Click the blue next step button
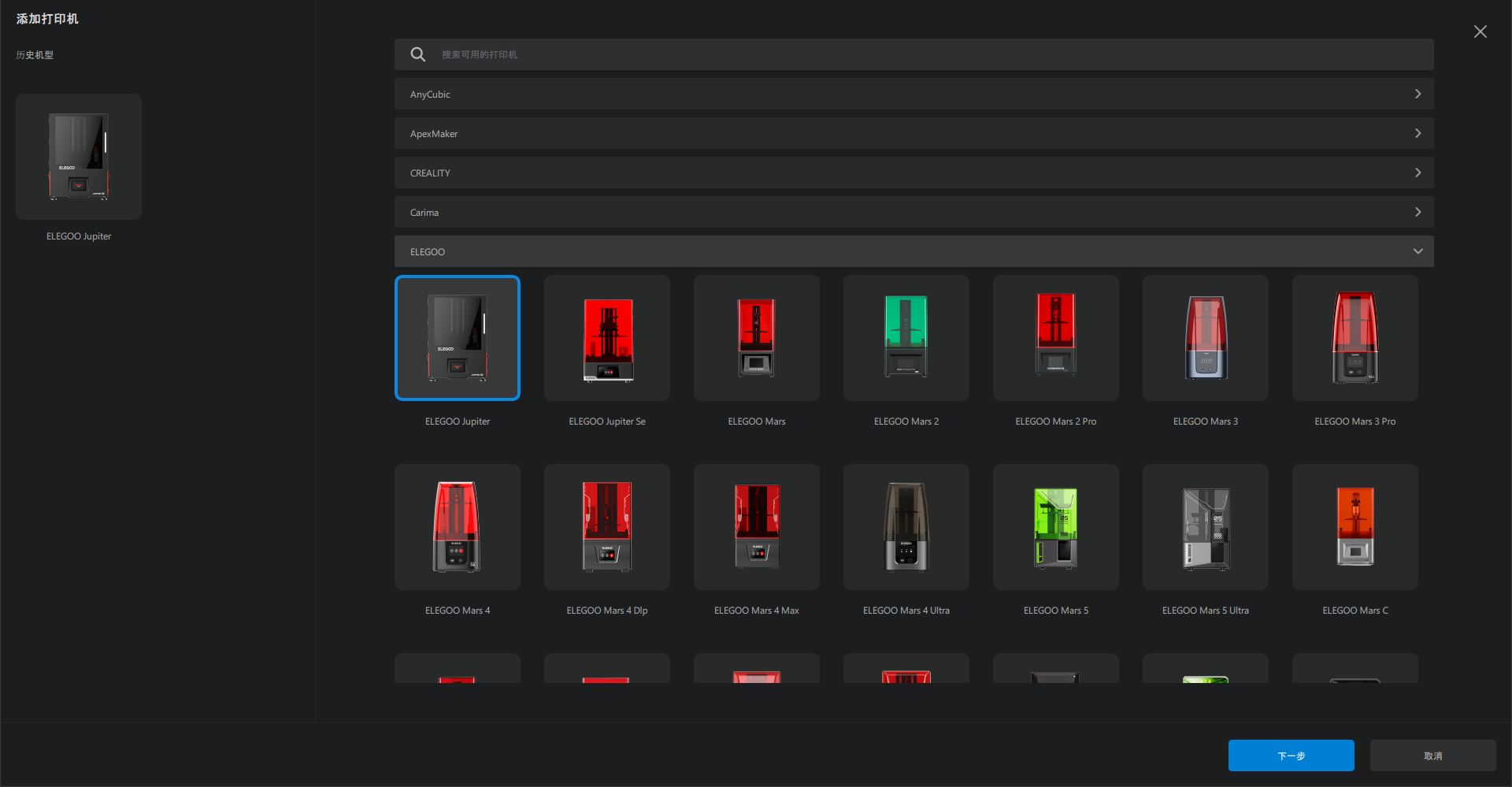1512x787 pixels. coord(1291,755)
